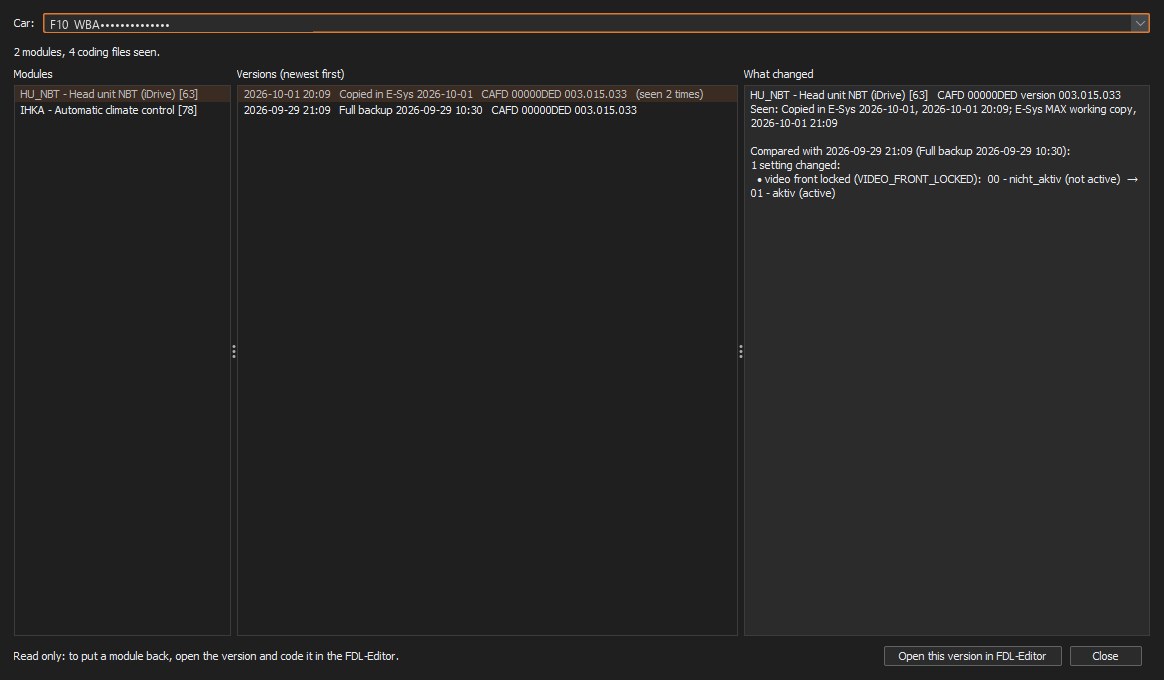1164x680 pixels.
Task: Grab the splitter handle between Modules and Versions
Action: (x=234, y=352)
